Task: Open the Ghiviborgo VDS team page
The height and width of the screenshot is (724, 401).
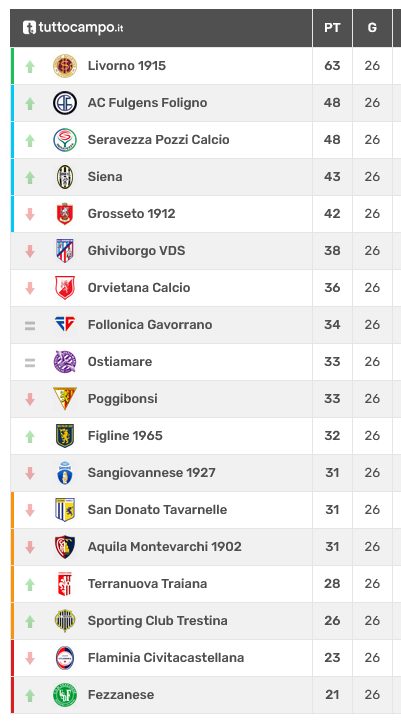Action: (x=136, y=251)
